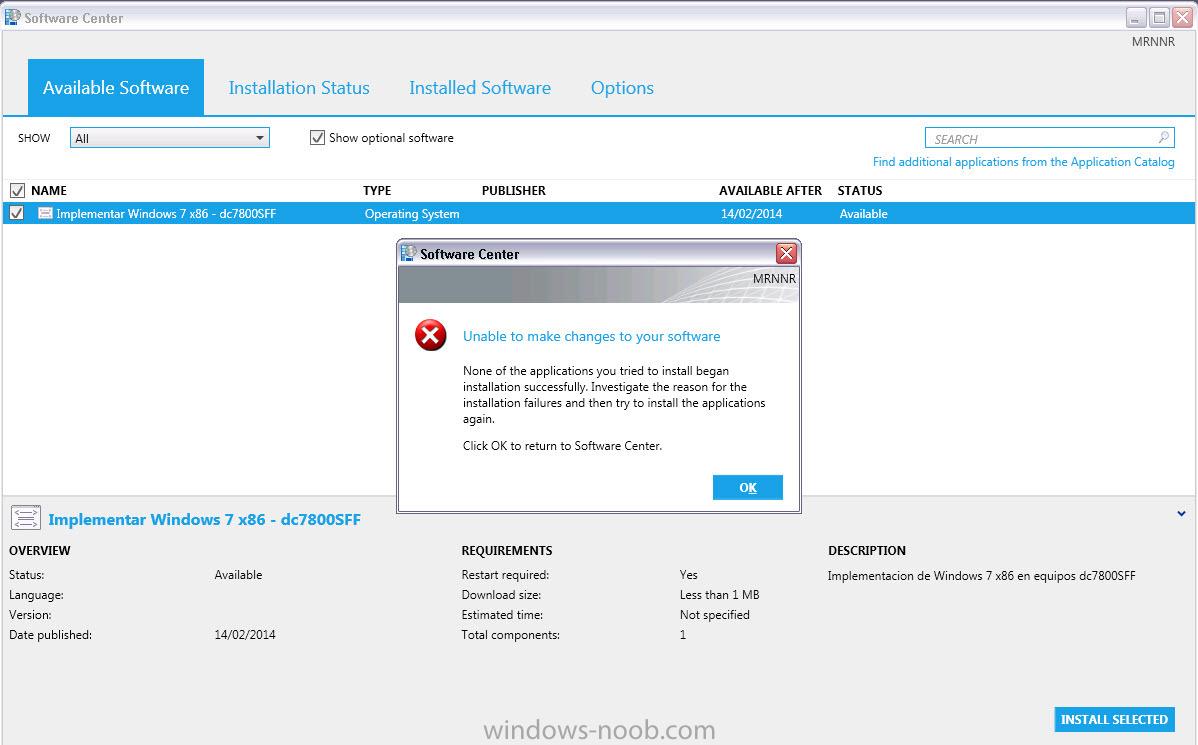
Task: Maximize the main Software Center window
Action: coord(1159,18)
